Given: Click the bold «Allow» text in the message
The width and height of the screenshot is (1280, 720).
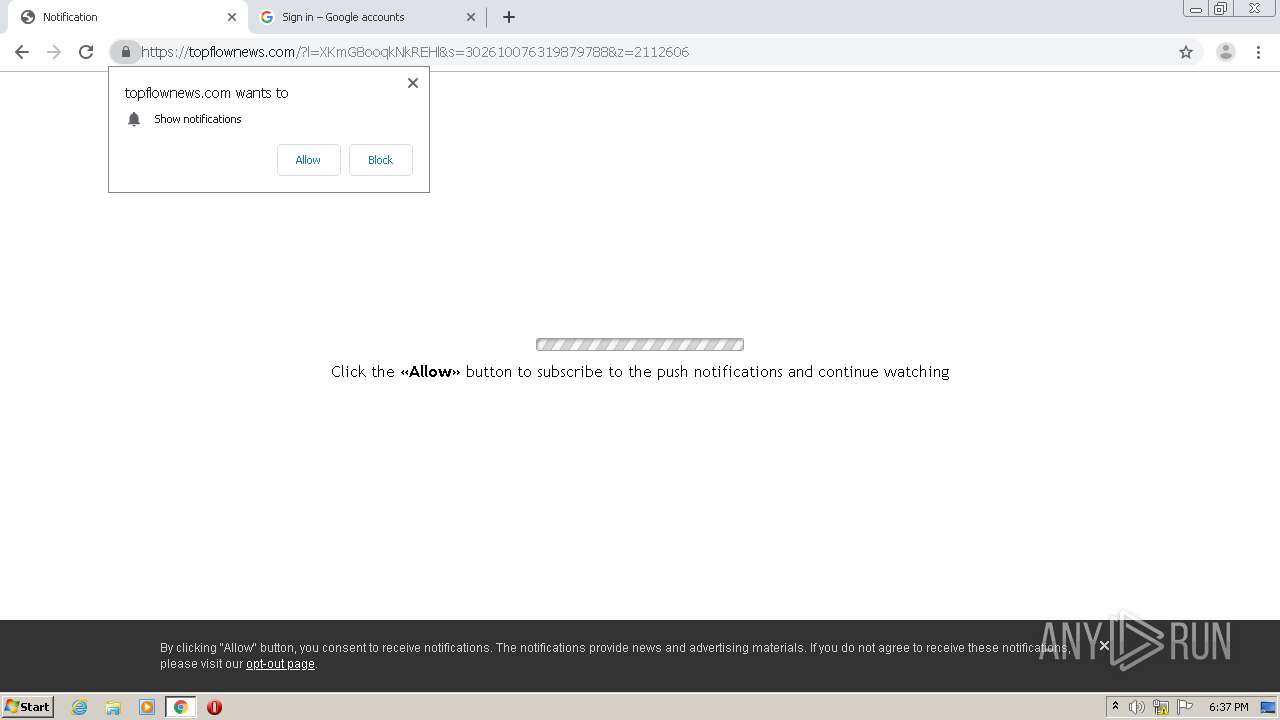Looking at the screenshot, I should click(x=430, y=371).
